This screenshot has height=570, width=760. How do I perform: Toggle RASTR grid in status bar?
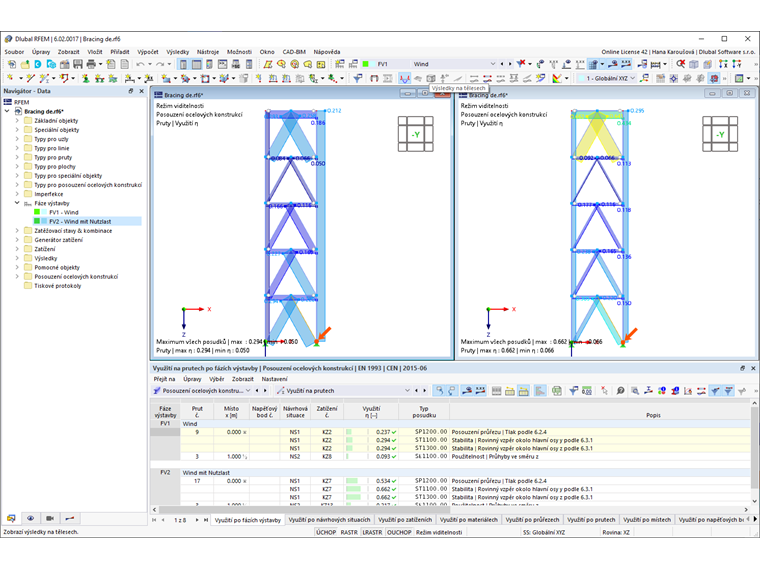[349, 532]
